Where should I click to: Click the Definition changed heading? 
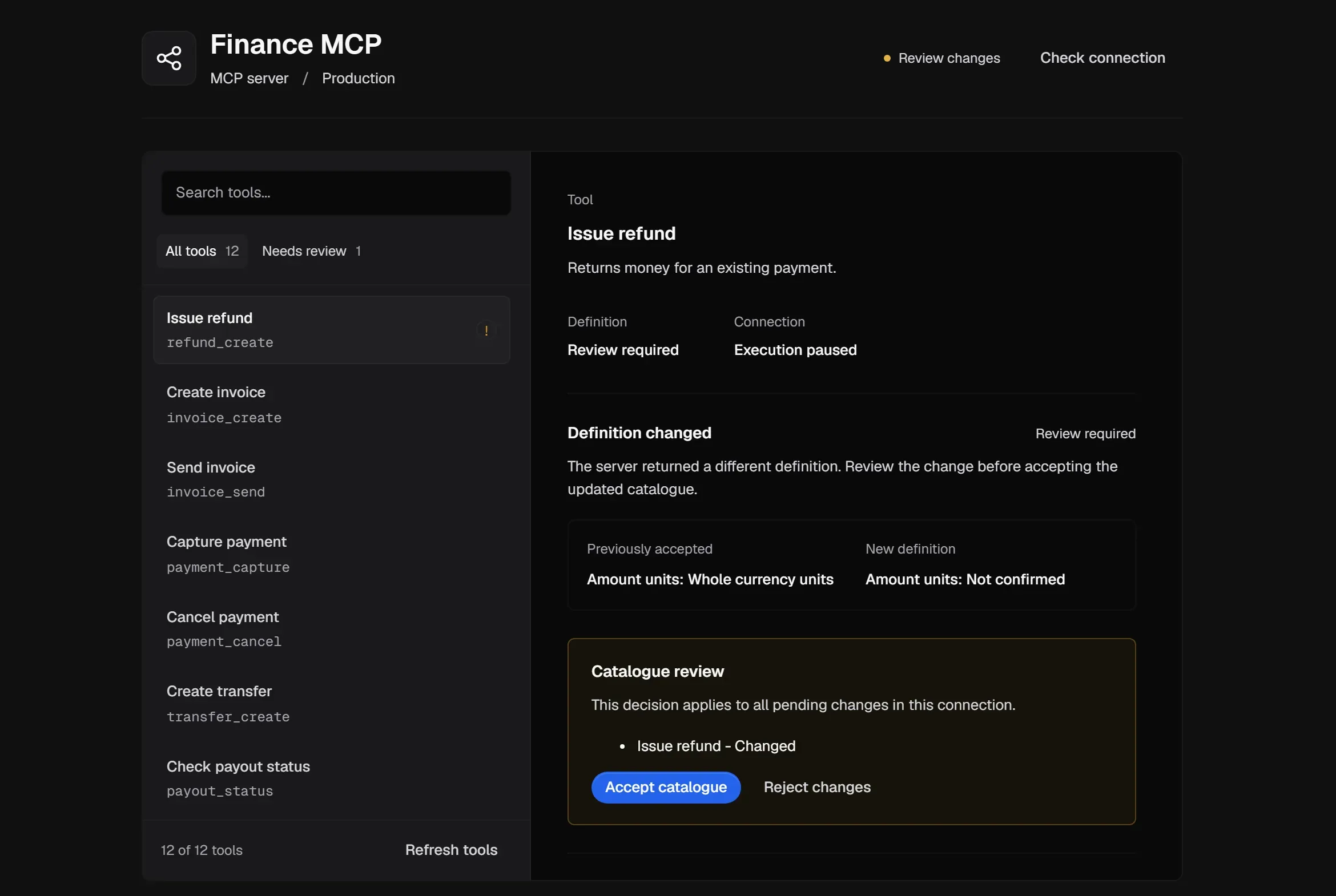coord(639,433)
